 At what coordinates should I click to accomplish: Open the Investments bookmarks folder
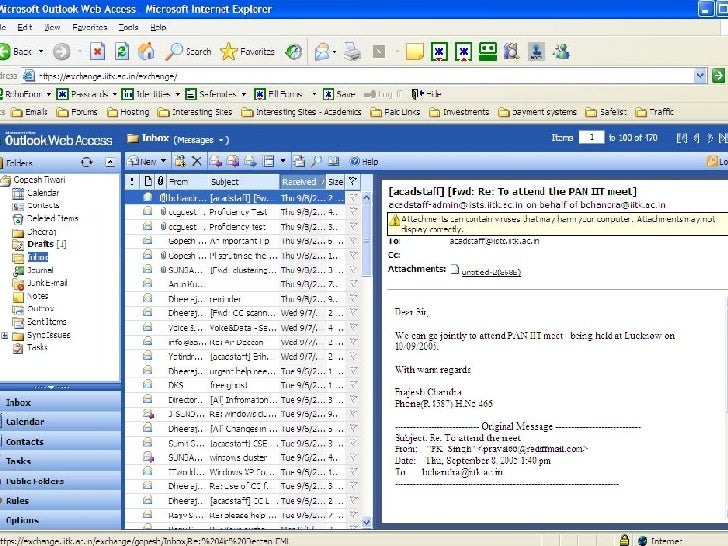point(459,112)
